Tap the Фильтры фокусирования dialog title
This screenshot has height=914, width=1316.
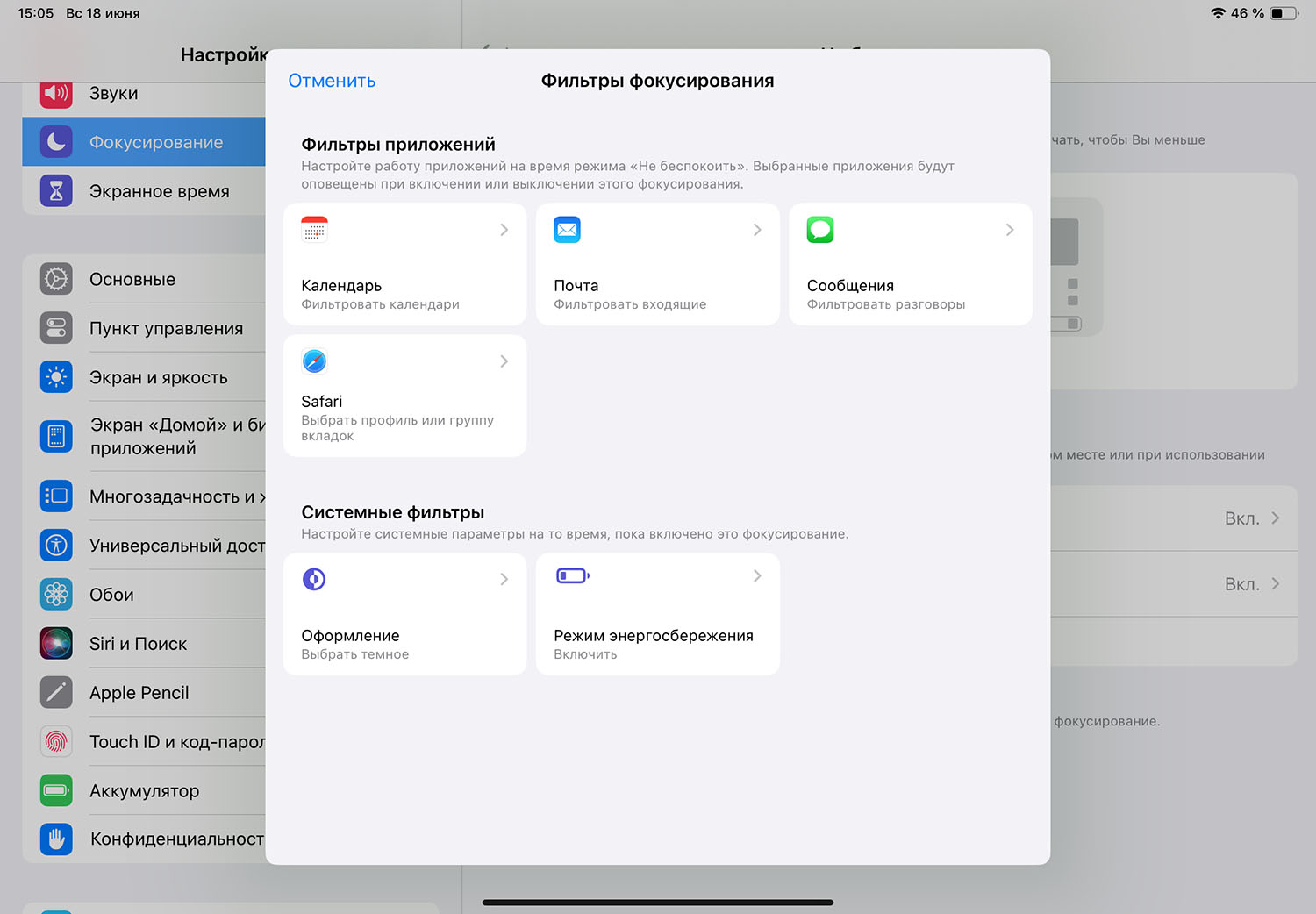[657, 81]
